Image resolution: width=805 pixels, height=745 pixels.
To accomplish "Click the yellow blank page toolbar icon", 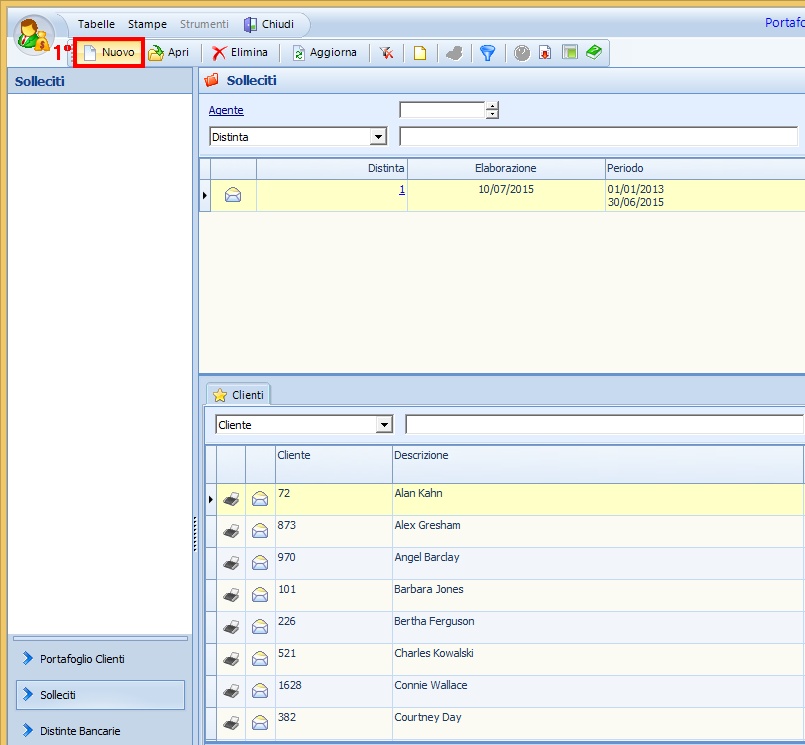I will (x=420, y=53).
